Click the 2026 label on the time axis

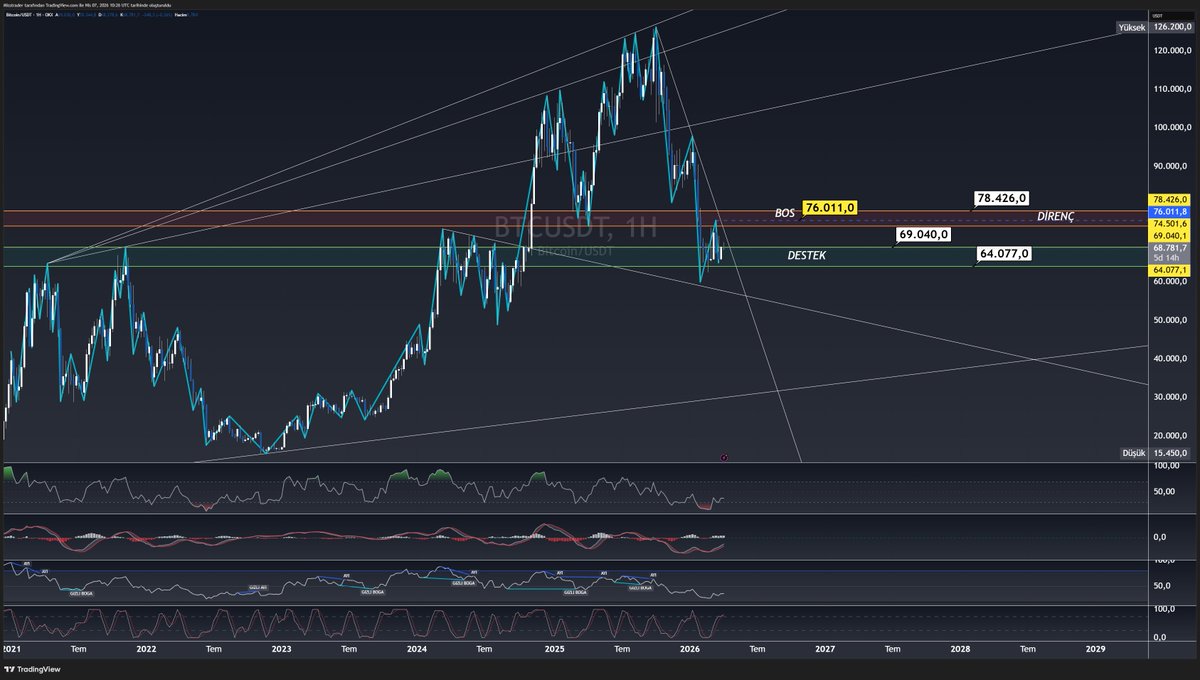click(x=689, y=649)
